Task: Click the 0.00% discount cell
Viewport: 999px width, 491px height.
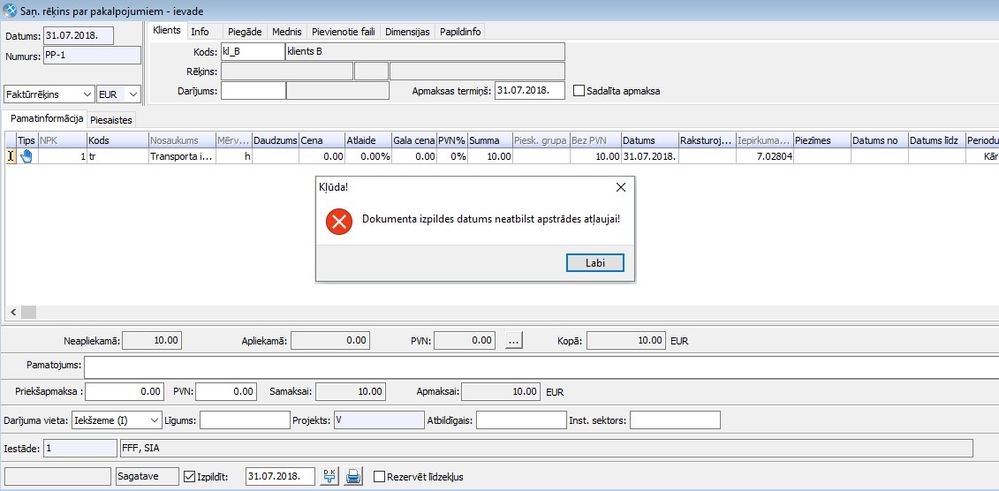Action: click(368, 156)
